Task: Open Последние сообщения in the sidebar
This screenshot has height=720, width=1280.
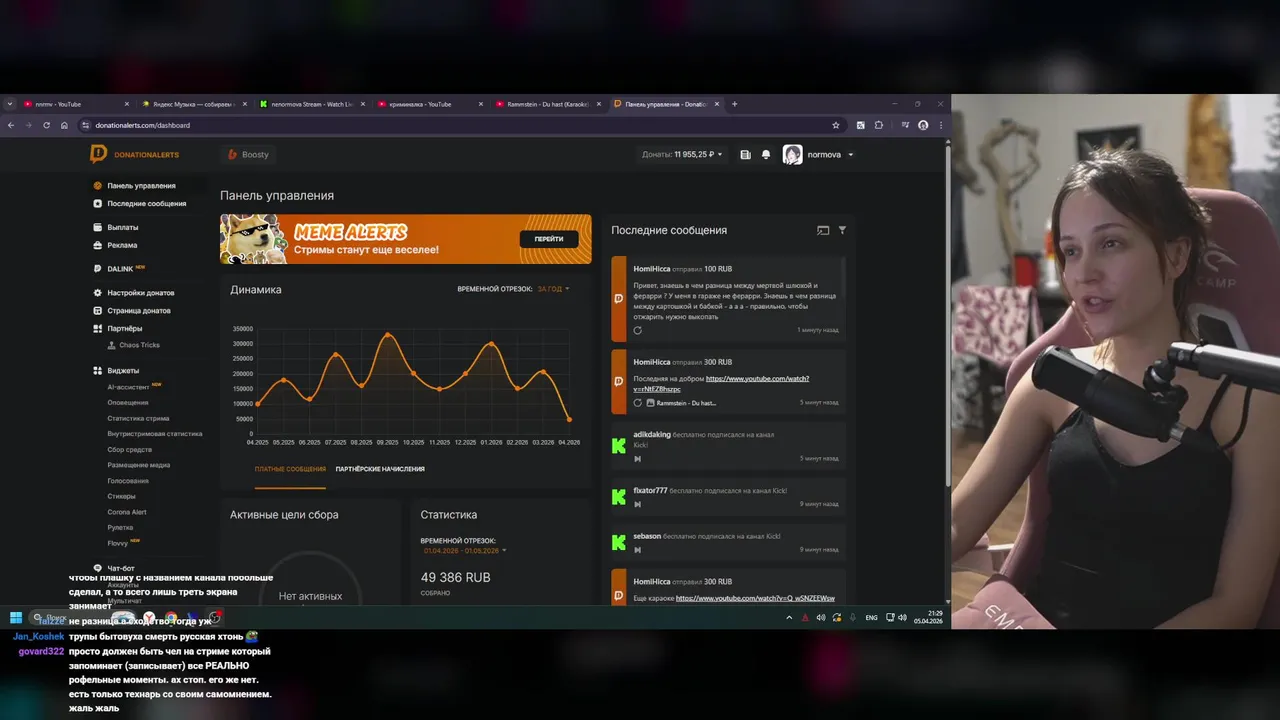Action: (146, 204)
